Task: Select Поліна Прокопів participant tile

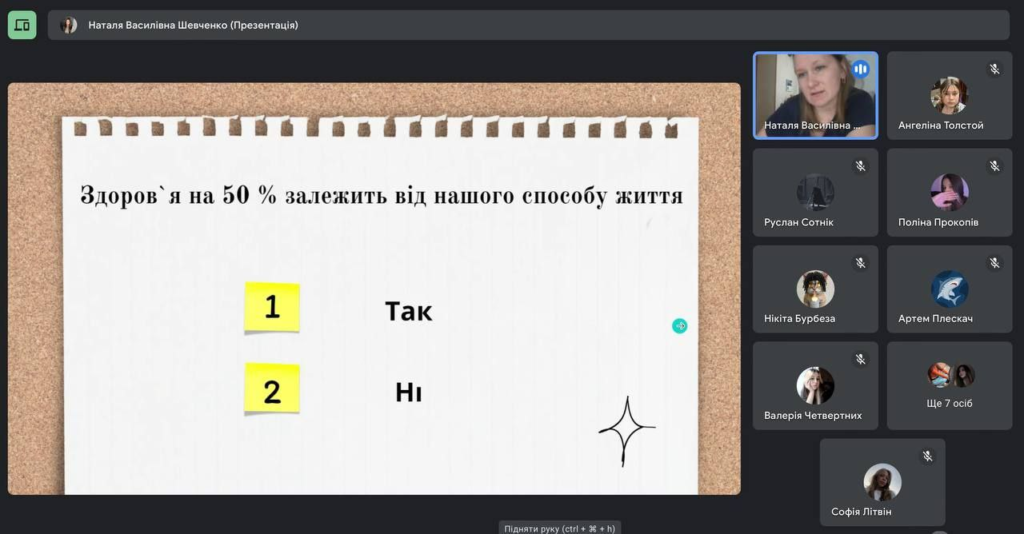Action: point(950,193)
